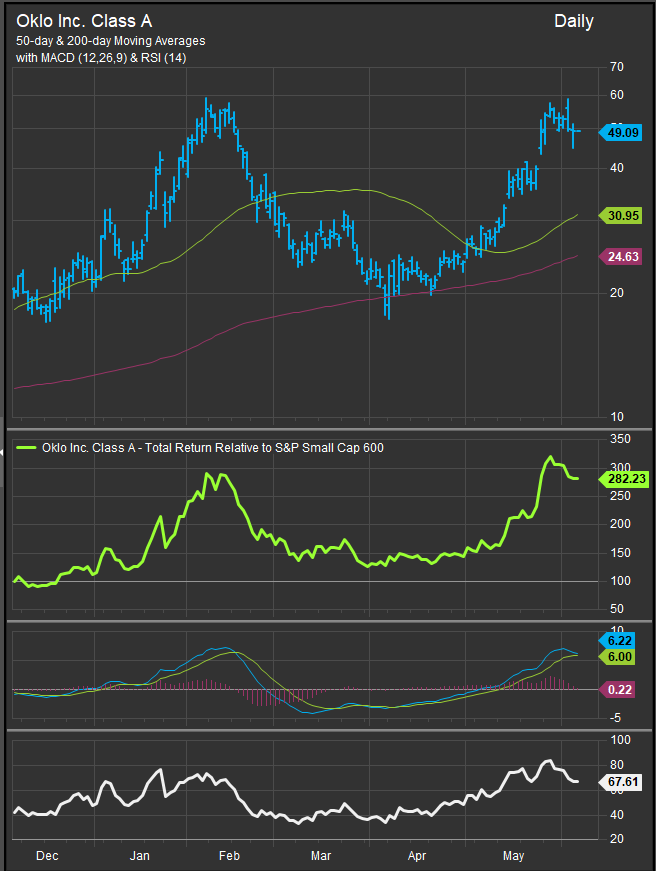This screenshot has height=871, width=656.
Task: Click the 70 price axis label
Action: tap(617, 67)
